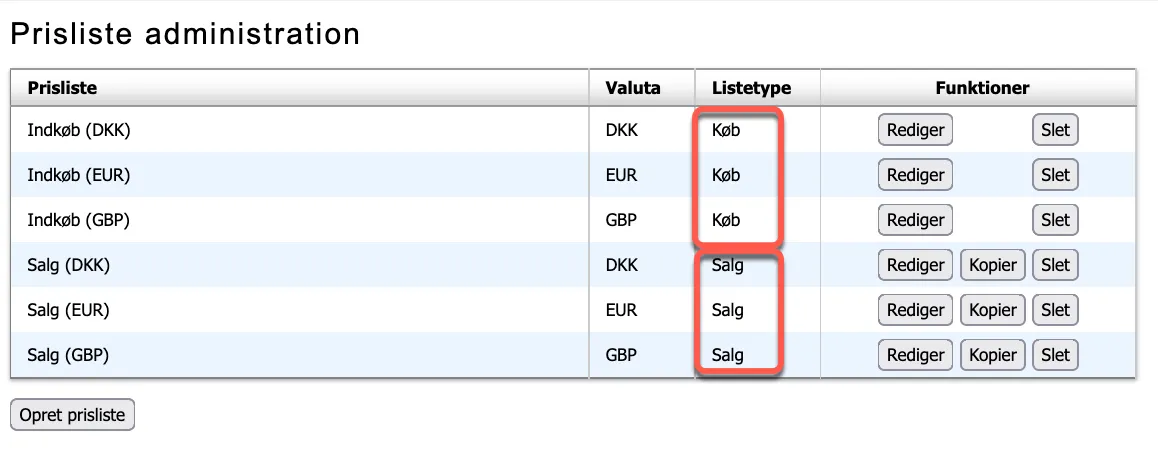
Task: Click the Listetype column header
Action: click(x=751, y=88)
